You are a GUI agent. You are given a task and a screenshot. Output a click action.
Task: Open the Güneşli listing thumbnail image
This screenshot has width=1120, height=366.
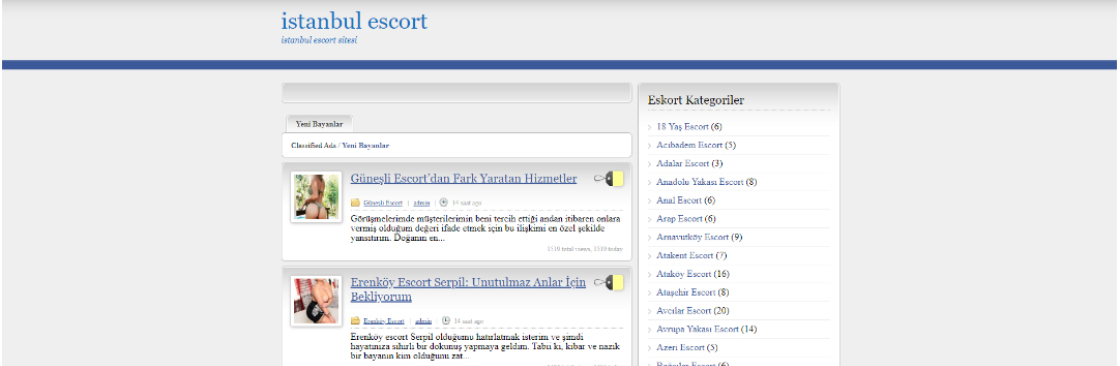click(316, 197)
